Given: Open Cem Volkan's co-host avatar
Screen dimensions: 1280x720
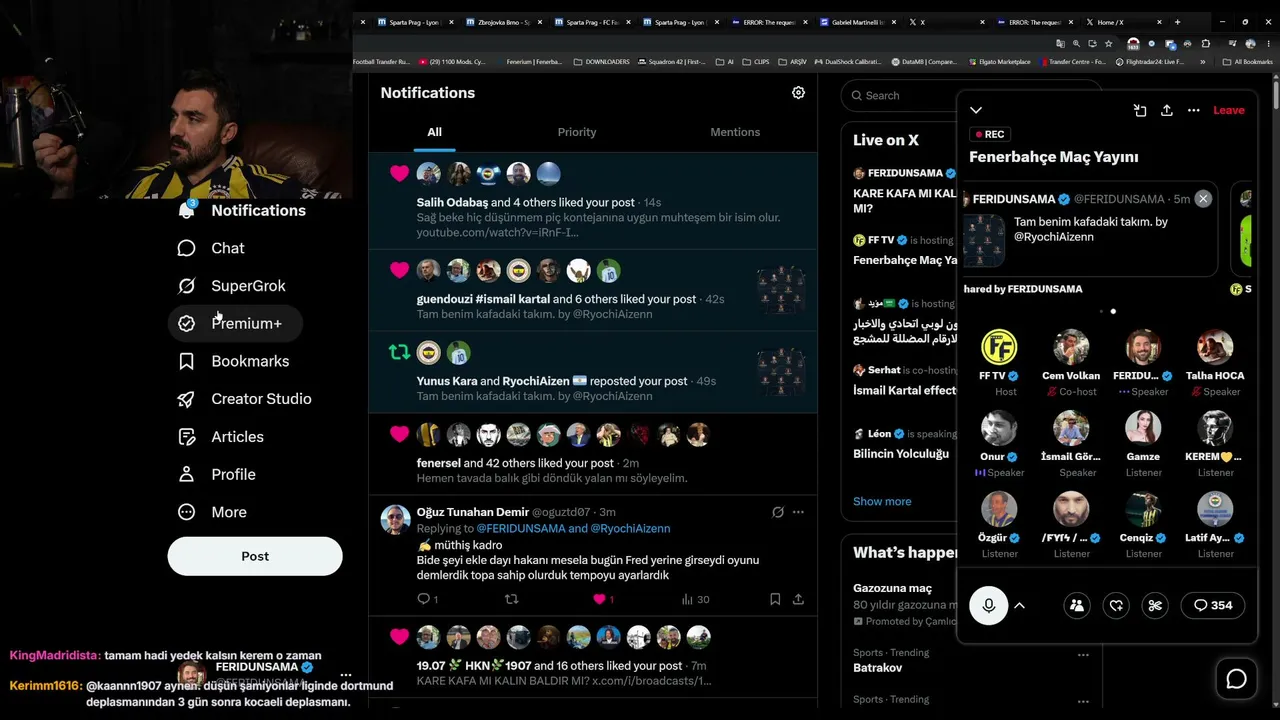Looking at the screenshot, I should click(x=1071, y=347).
